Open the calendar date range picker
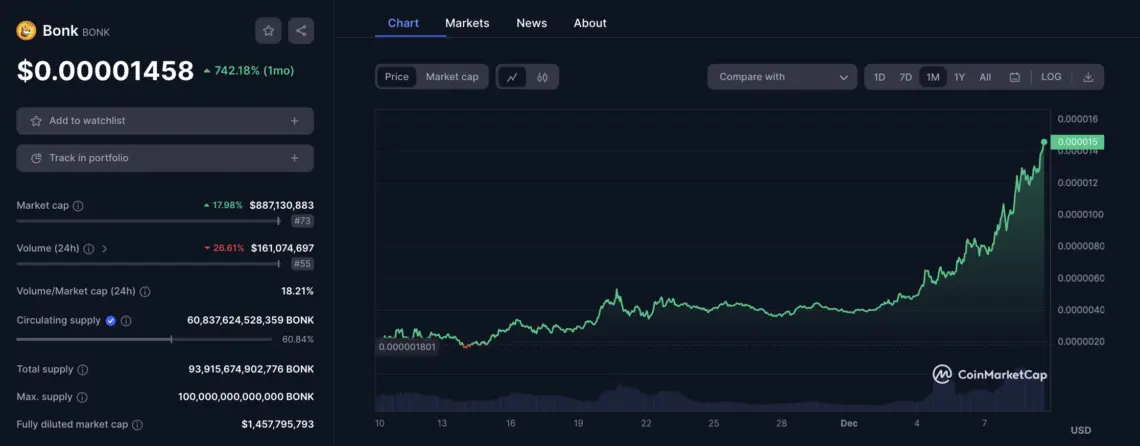Screen dimensions: 1140x446 pos(1014,77)
